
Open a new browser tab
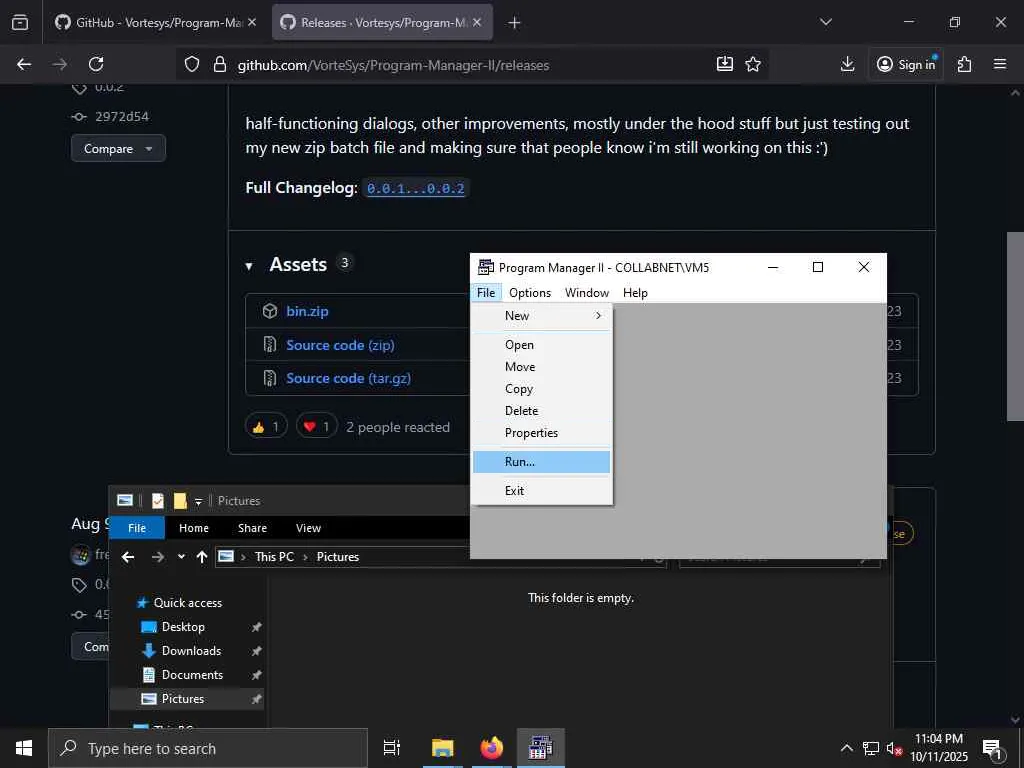point(514,23)
